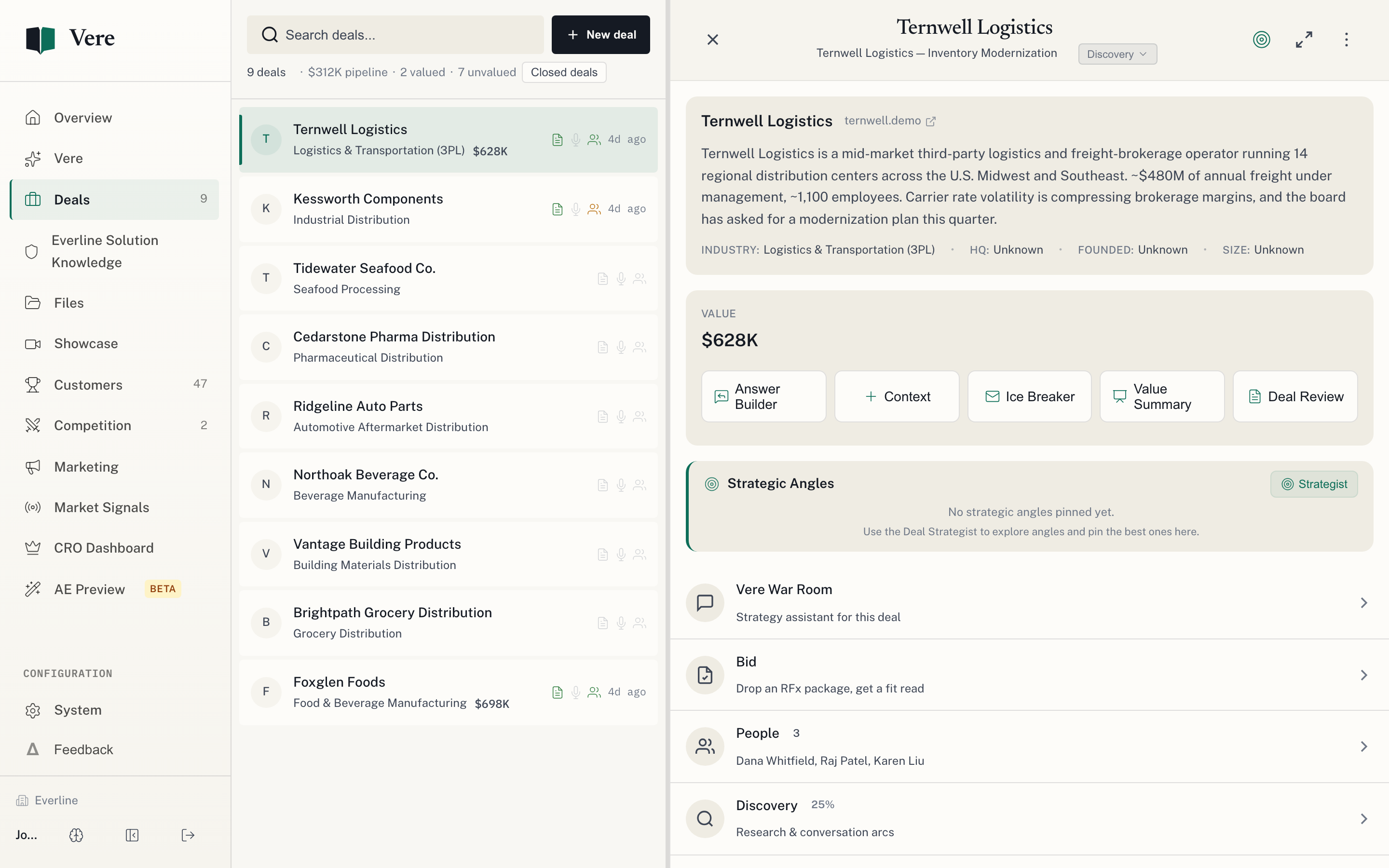
Task: Open the CRO Dashboard crown icon
Action: (x=33, y=548)
